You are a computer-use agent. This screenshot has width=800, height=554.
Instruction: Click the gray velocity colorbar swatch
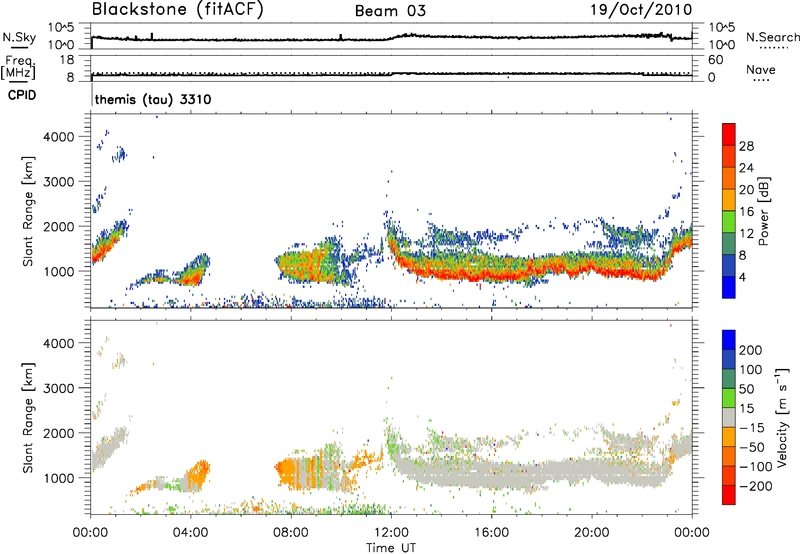[x=729, y=417]
